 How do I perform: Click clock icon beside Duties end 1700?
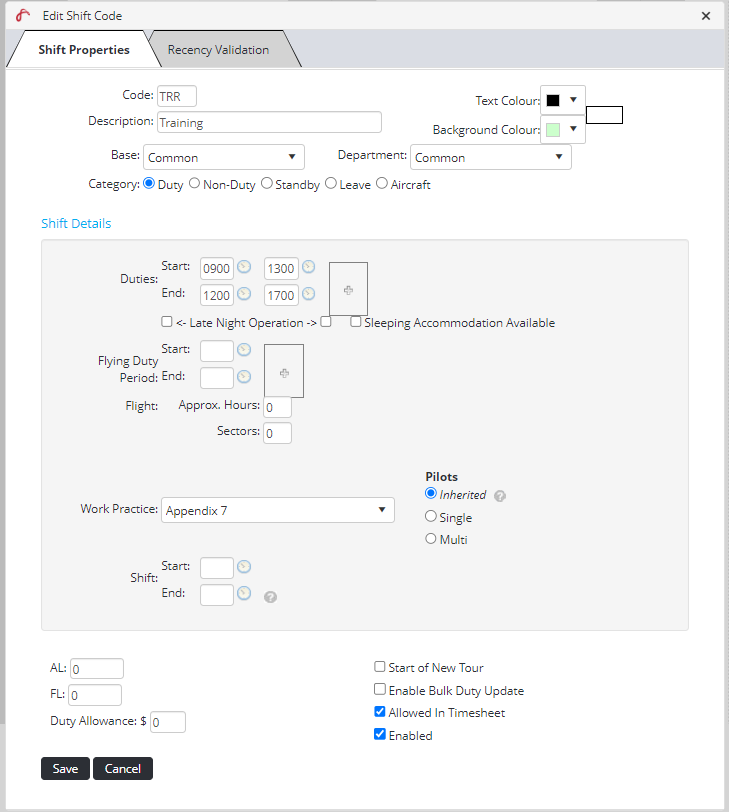point(308,294)
